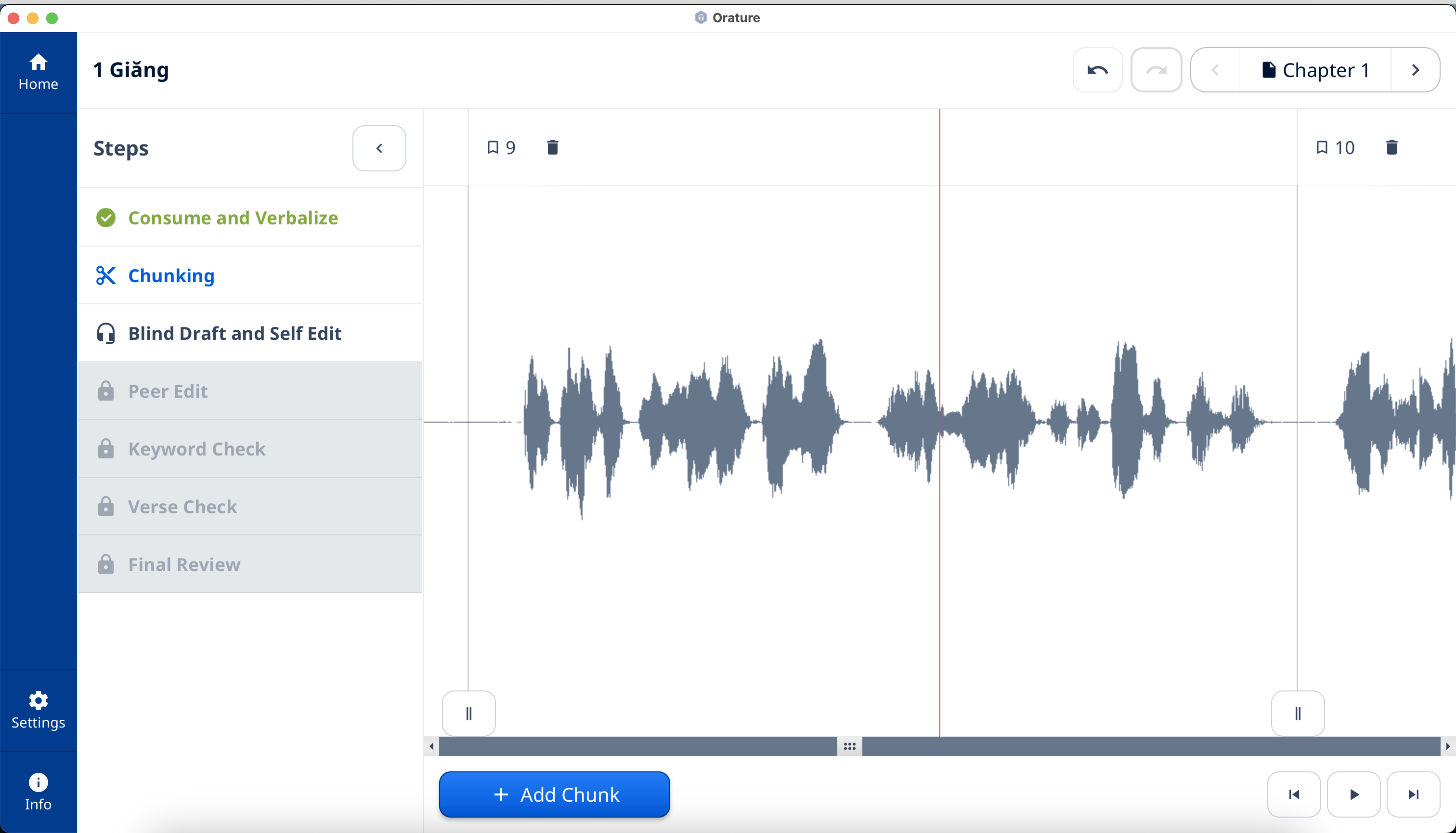Click chunk 10 marker drag handle

point(1298,714)
